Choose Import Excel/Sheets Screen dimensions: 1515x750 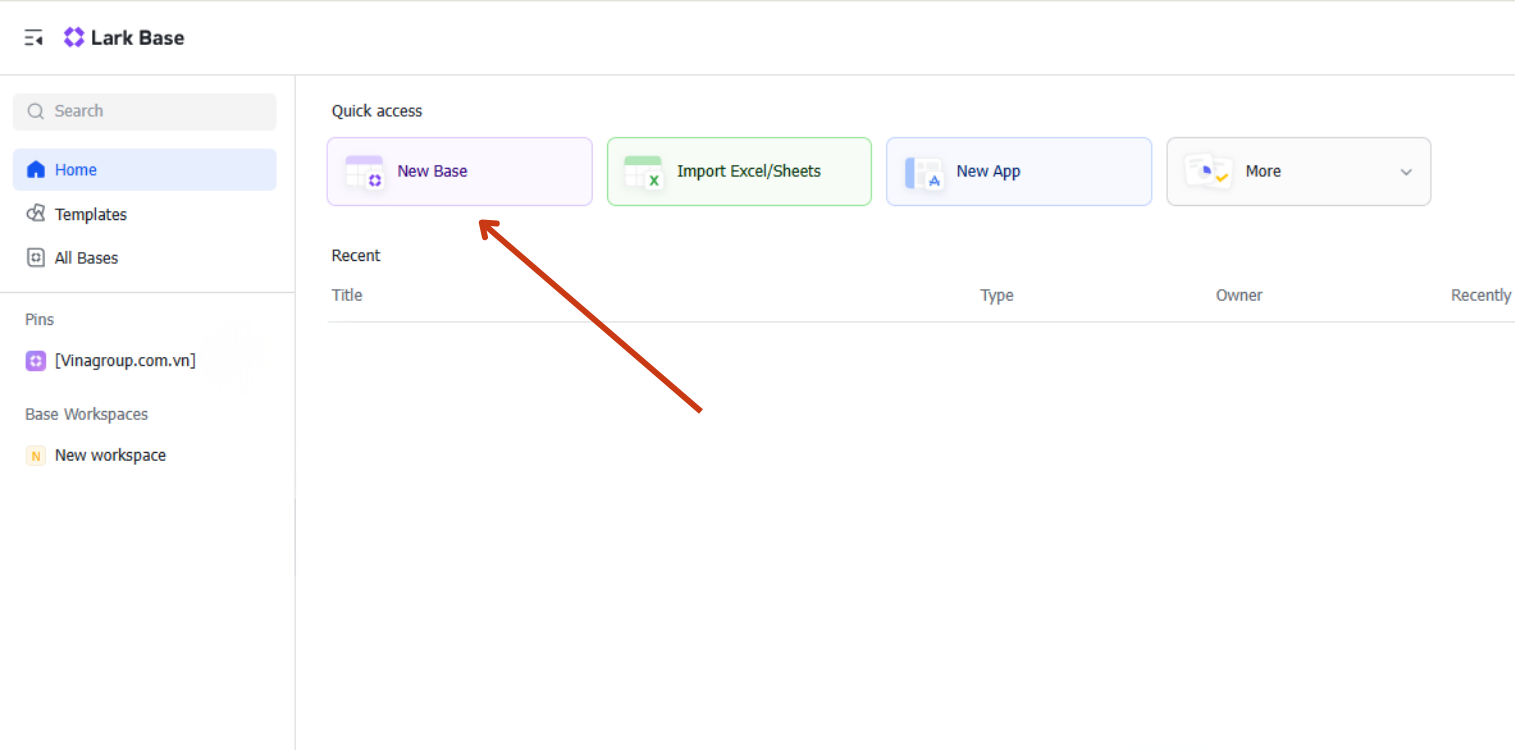point(748,171)
